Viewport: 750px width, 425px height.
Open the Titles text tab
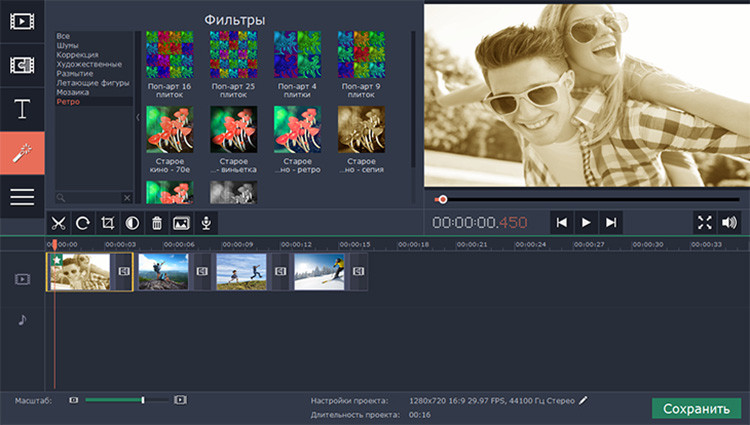coord(22,109)
